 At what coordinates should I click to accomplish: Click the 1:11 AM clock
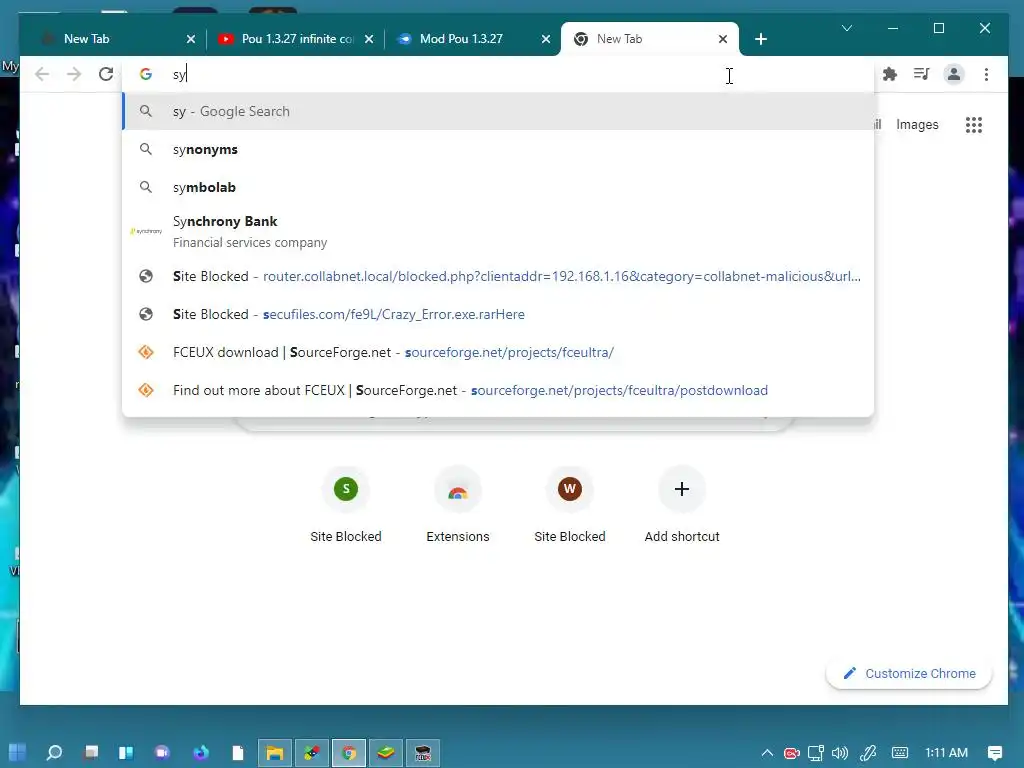946,753
